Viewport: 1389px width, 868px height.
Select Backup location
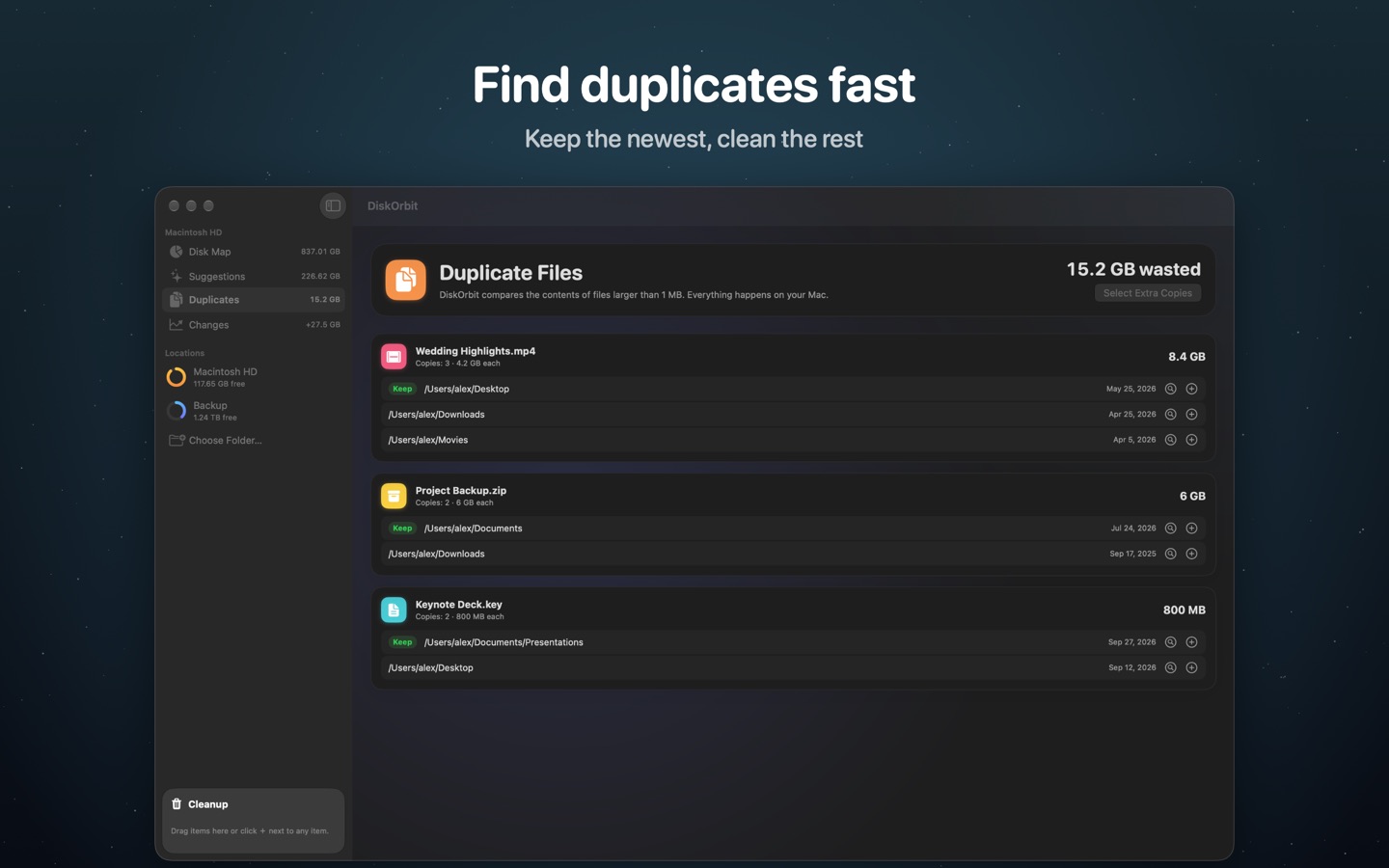[x=254, y=411]
